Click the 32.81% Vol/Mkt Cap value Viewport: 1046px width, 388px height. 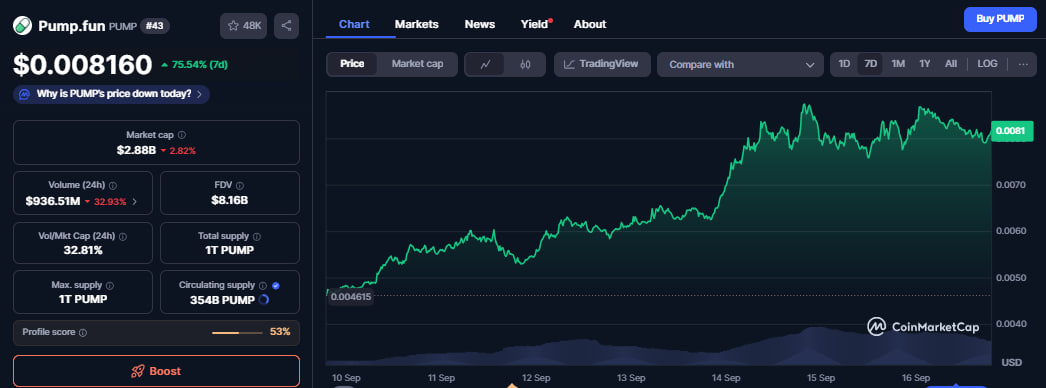click(x=83, y=251)
